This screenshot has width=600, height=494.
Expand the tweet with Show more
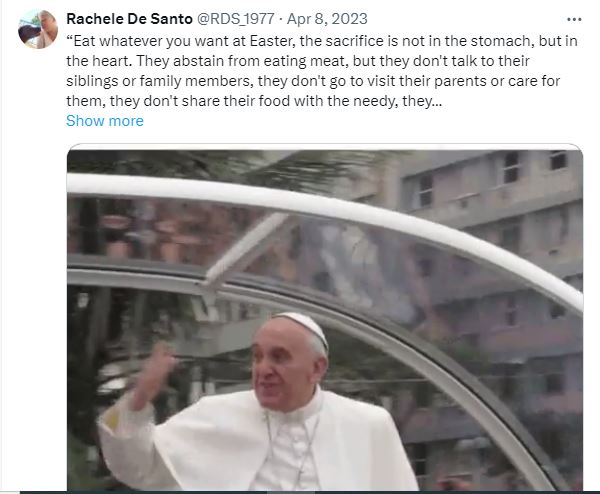tap(105, 121)
